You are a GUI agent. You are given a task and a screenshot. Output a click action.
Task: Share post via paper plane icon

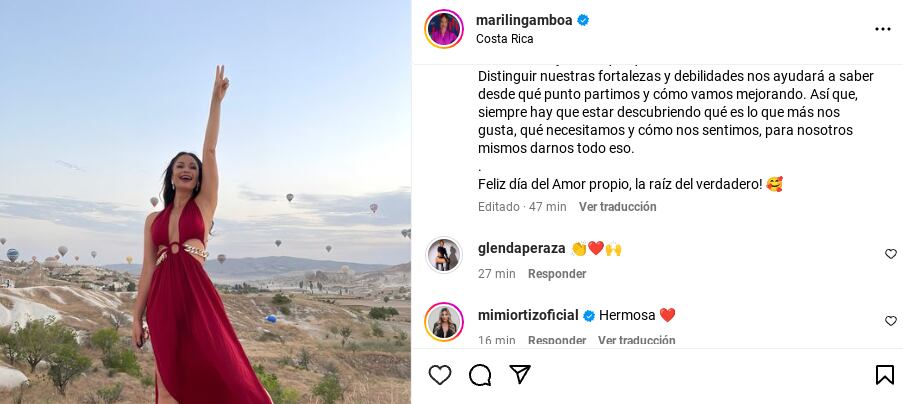tap(520, 375)
